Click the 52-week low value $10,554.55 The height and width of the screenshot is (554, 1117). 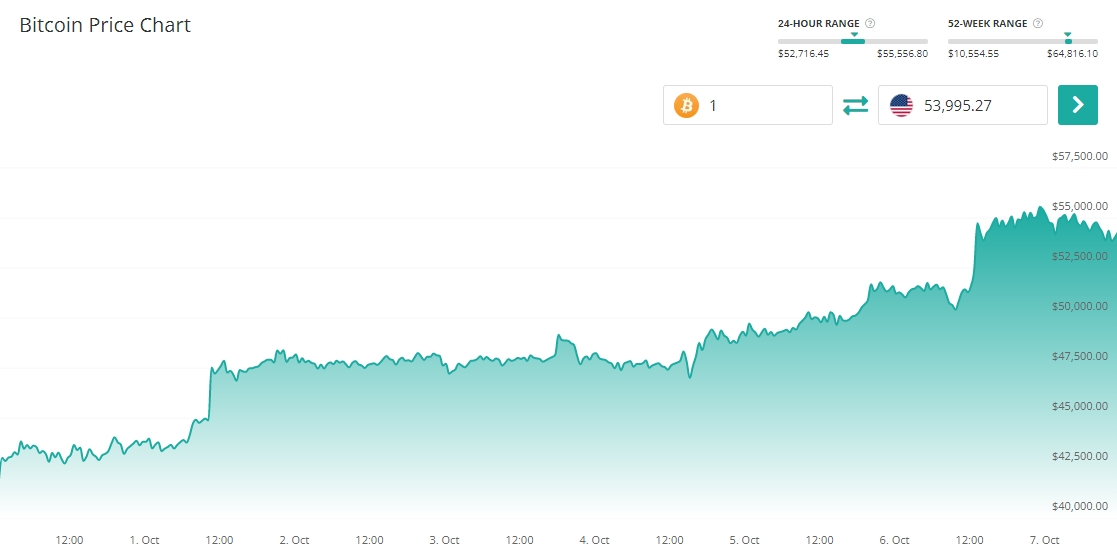pyautogui.click(x=973, y=54)
